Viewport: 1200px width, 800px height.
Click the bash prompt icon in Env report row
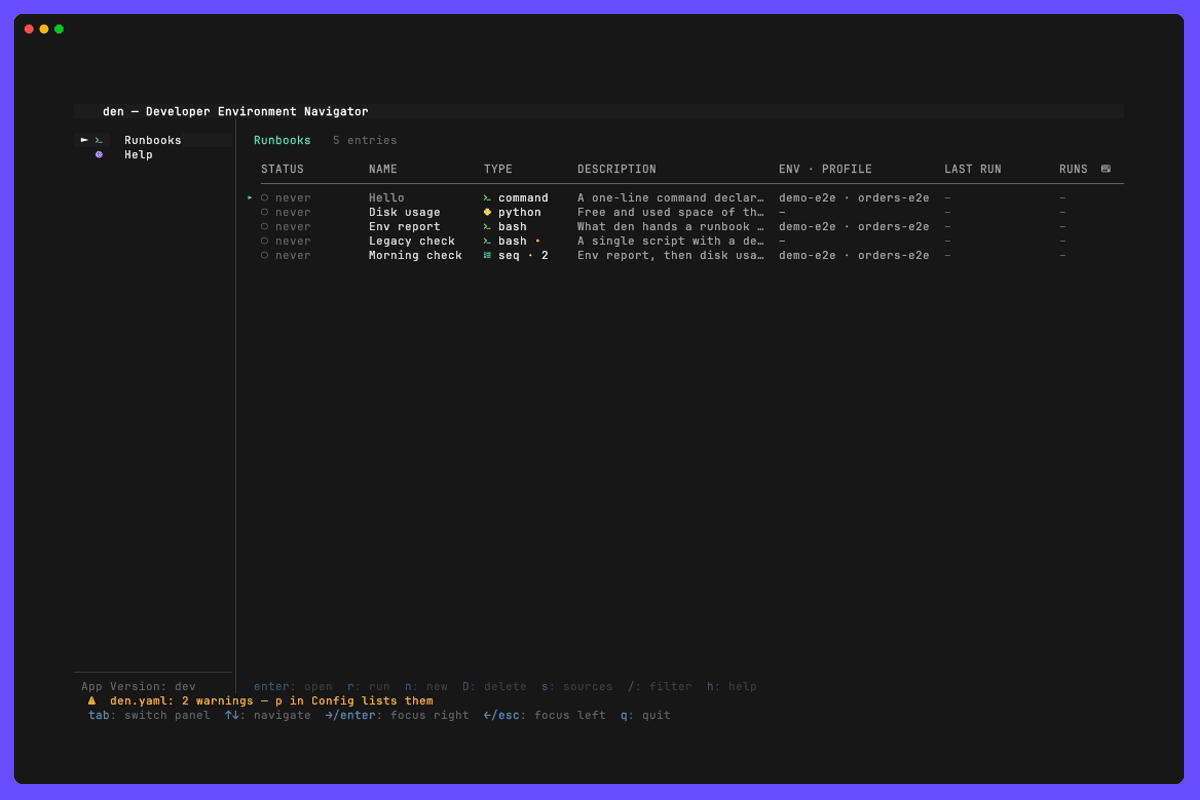click(x=487, y=227)
